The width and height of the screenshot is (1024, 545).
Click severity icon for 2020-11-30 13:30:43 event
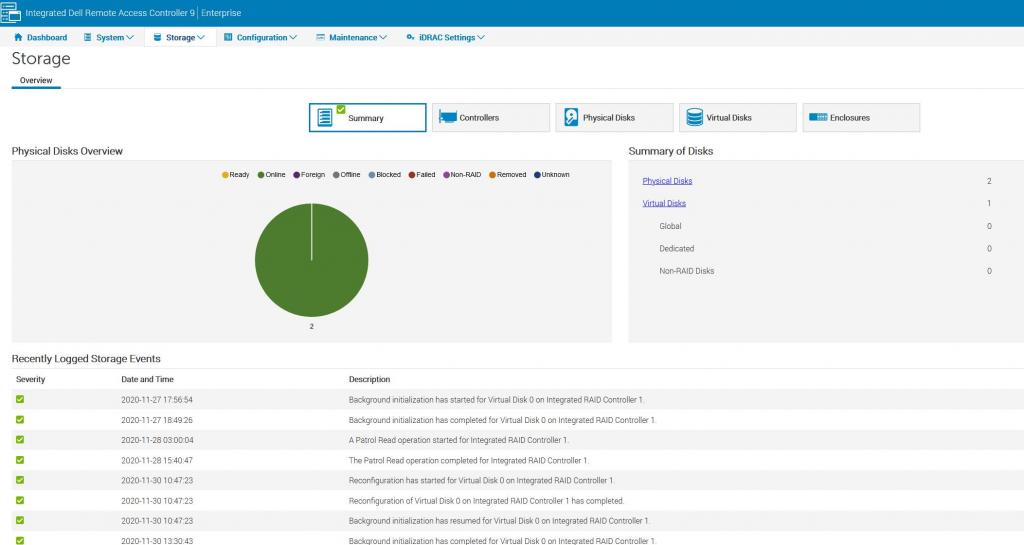coord(20,540)
